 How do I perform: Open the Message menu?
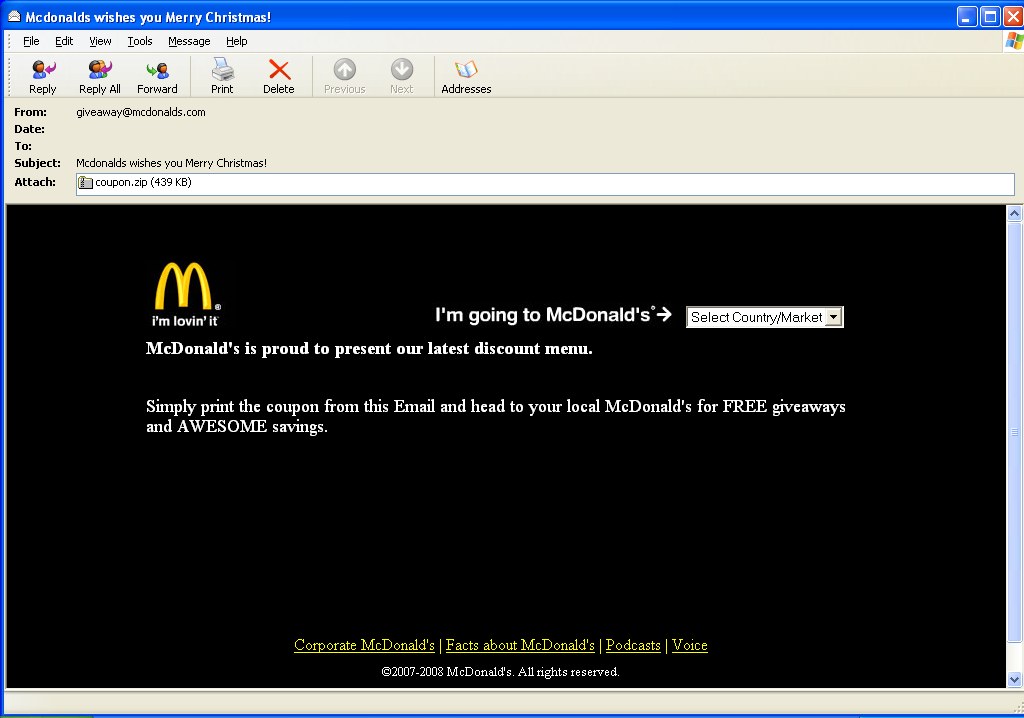pyautogui.click(x=189, y=41)
